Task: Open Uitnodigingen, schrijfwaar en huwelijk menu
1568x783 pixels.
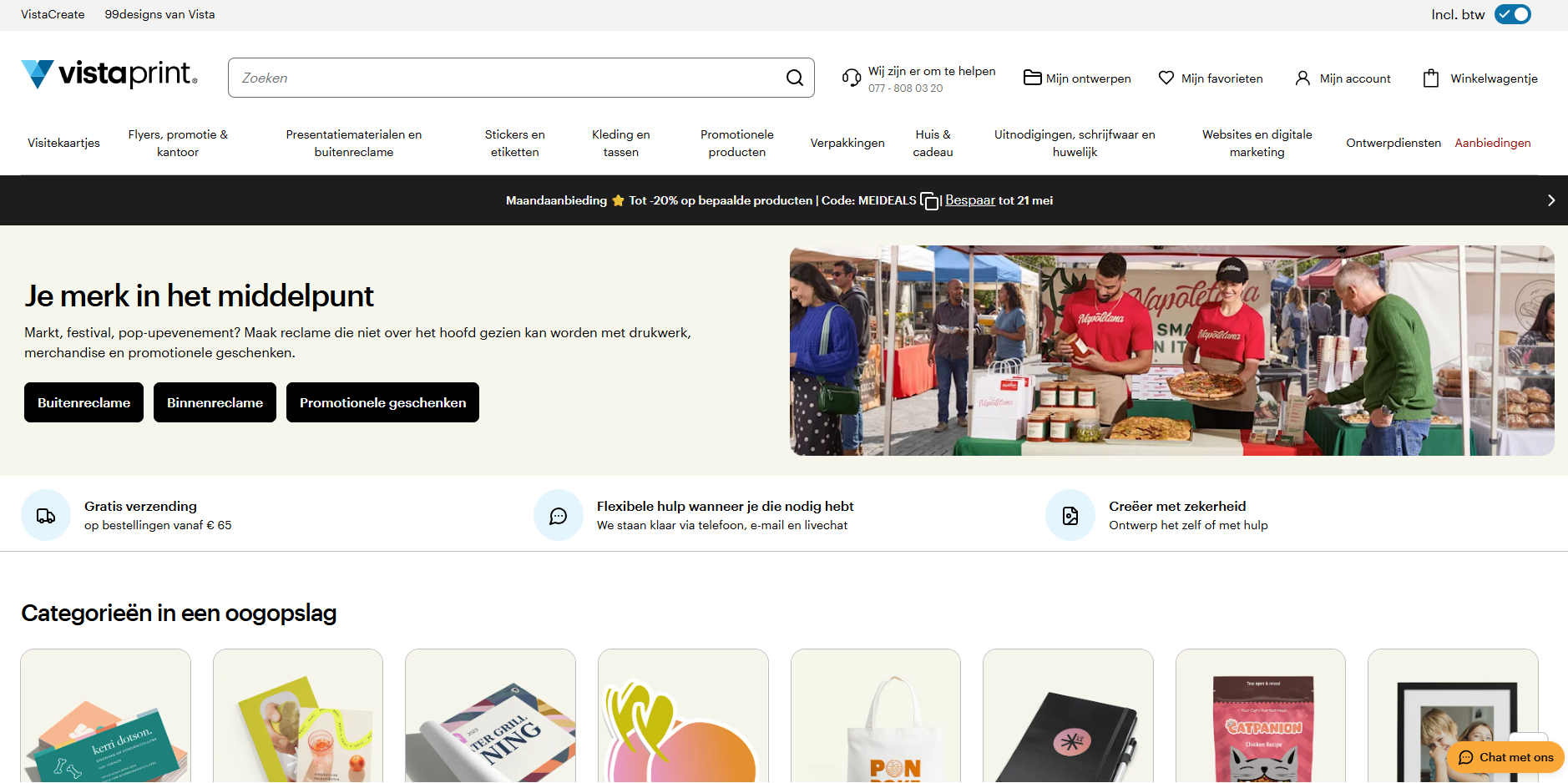Action: click(1075, 143)
